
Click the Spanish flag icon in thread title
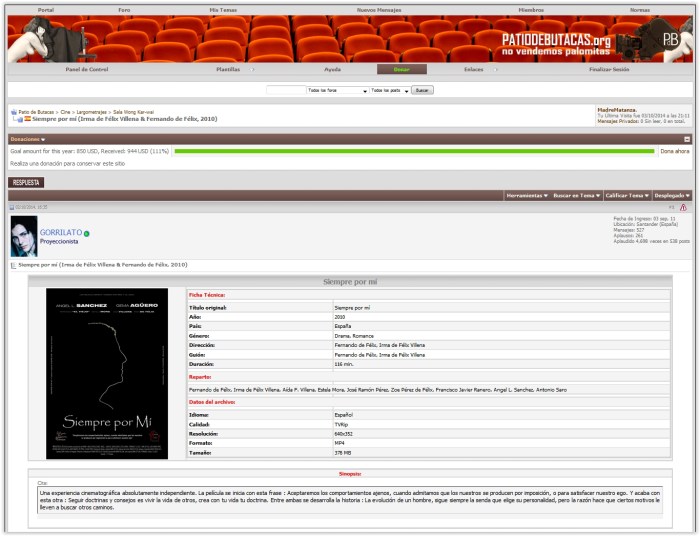[28, 119]
